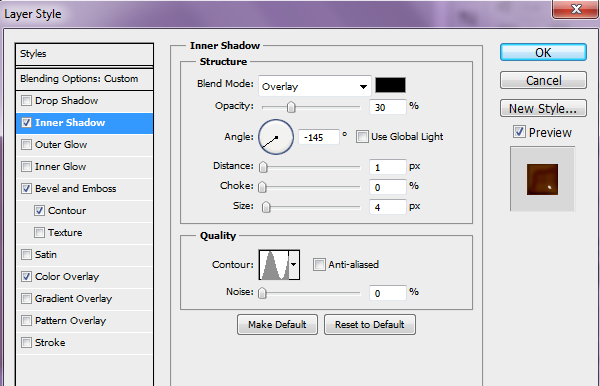Open Blending Options: Custom
The image size is (600, 386).
(85, 79)
